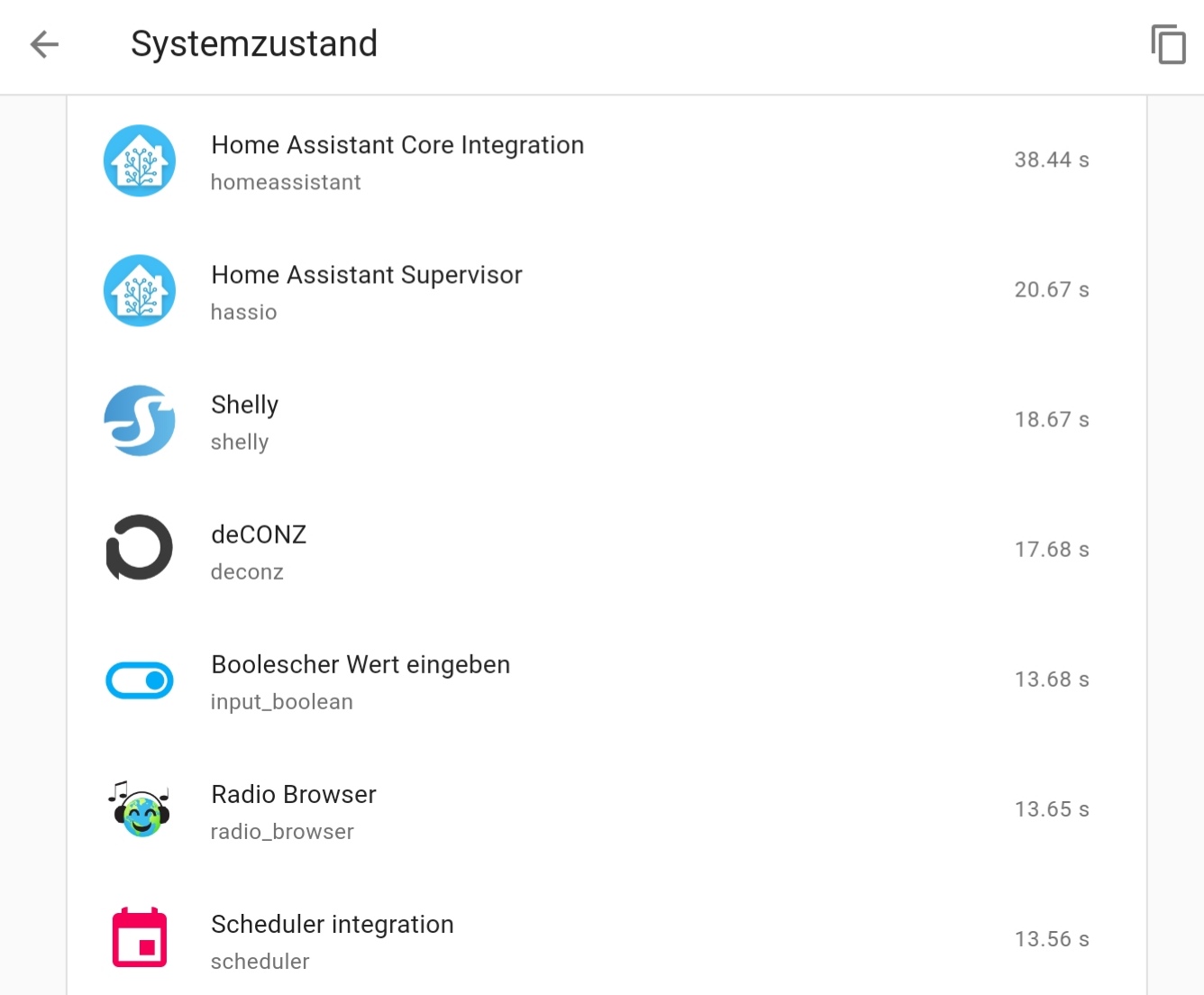Click the Home Assistant Core Integration logo
The height and width of the screenshot is (995, 1204).
click(140, 161)
